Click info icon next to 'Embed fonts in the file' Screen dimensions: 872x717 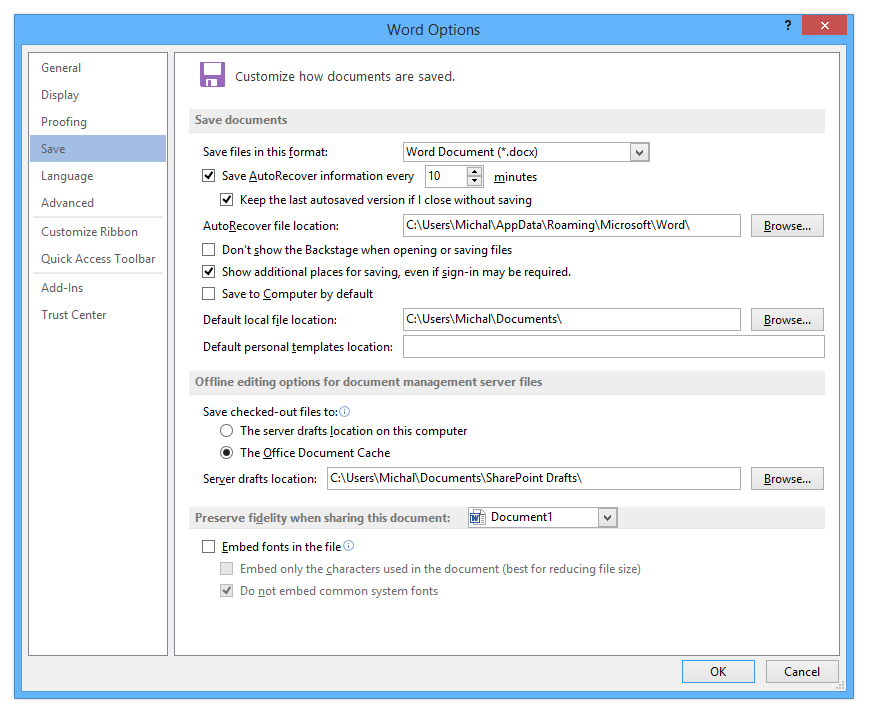348,545
